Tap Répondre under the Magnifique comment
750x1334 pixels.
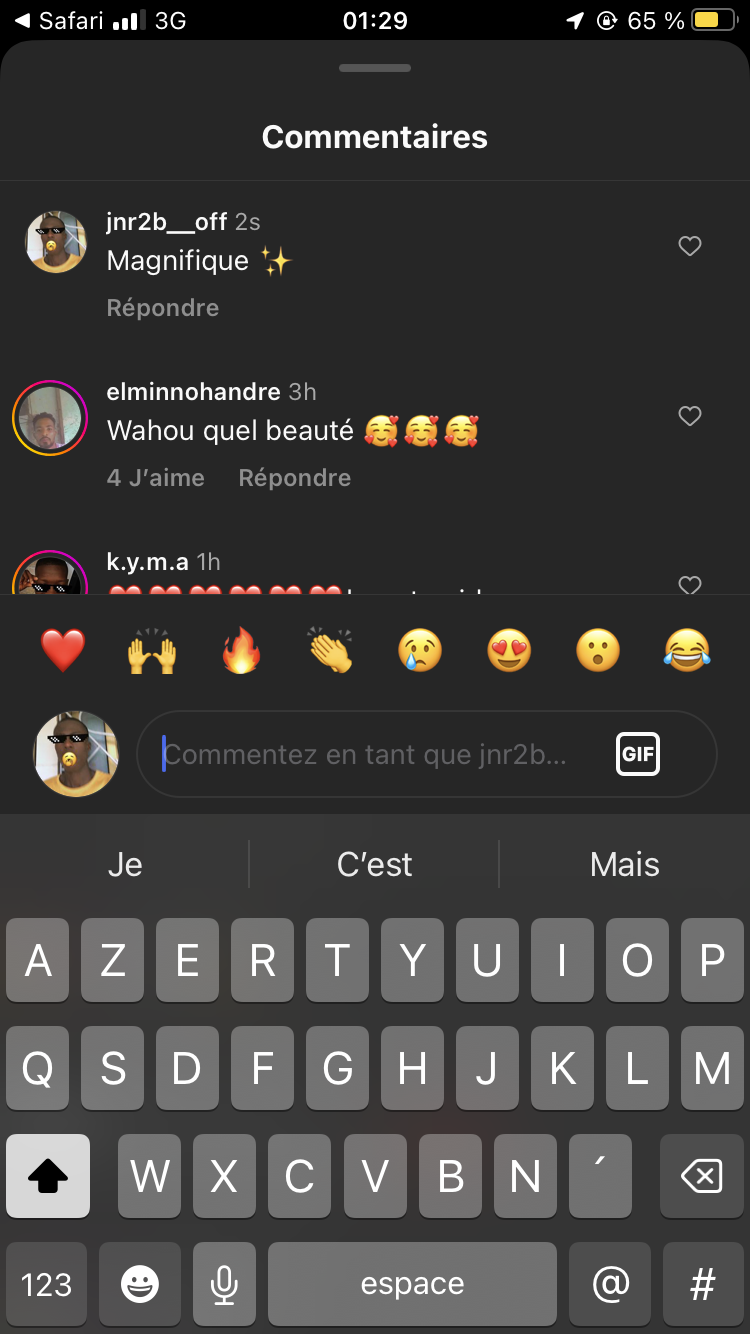coord(163,308)
